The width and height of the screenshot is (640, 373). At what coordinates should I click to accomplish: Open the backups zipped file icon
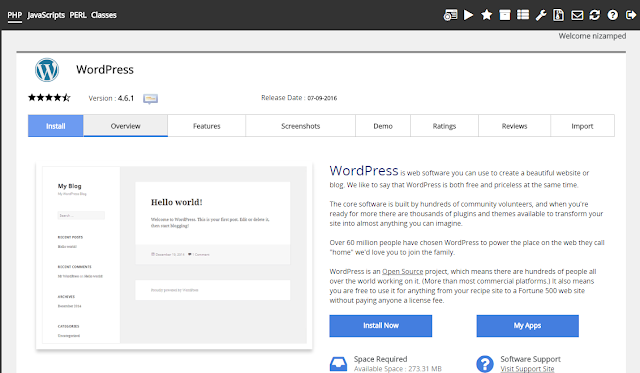[x=558, y=15]
